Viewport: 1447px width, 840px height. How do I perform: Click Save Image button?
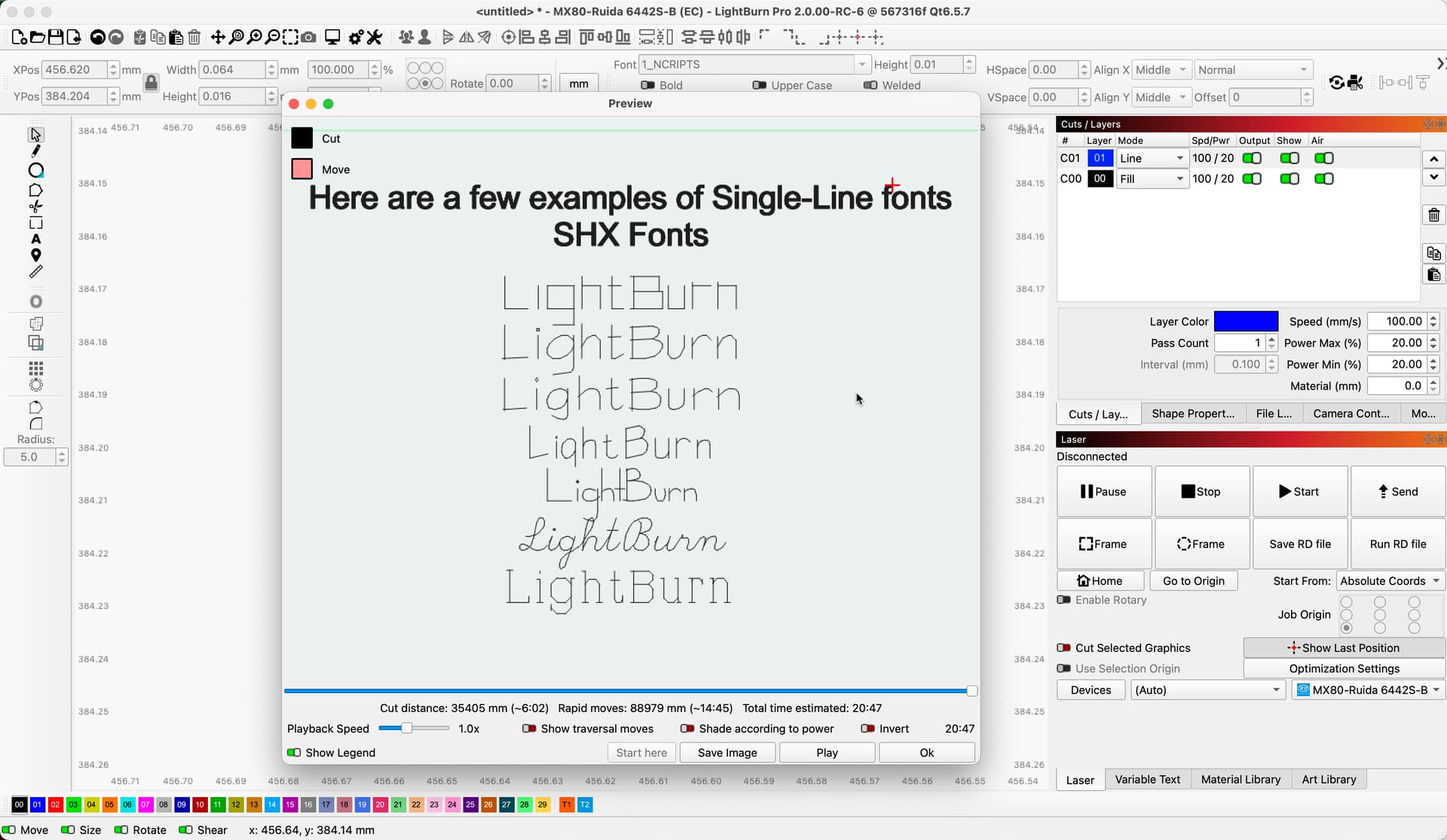pyautogui.click(x=727, y=753)
